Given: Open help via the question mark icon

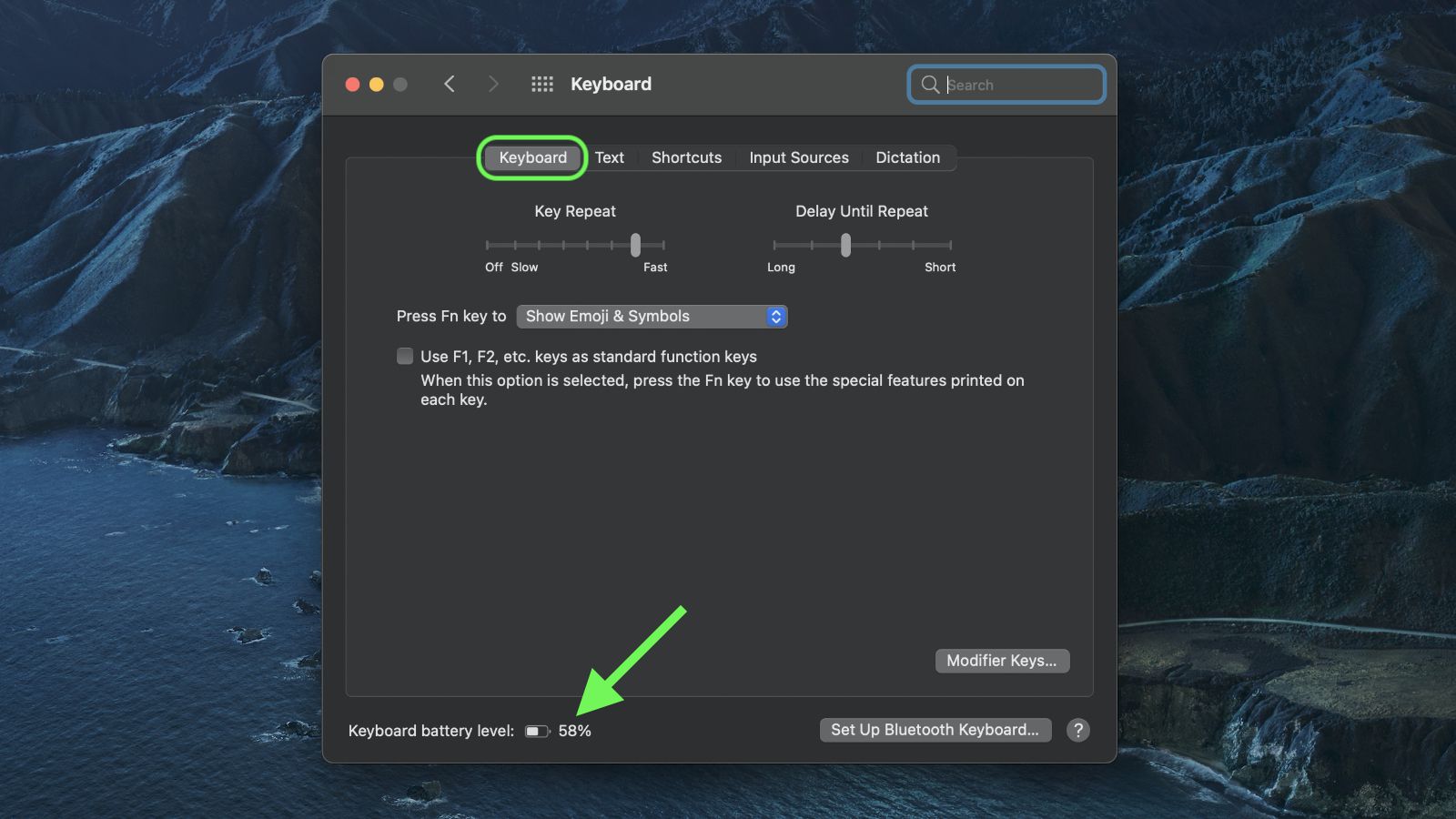Looking at the screenshot, I should (x=1078, y=730).
